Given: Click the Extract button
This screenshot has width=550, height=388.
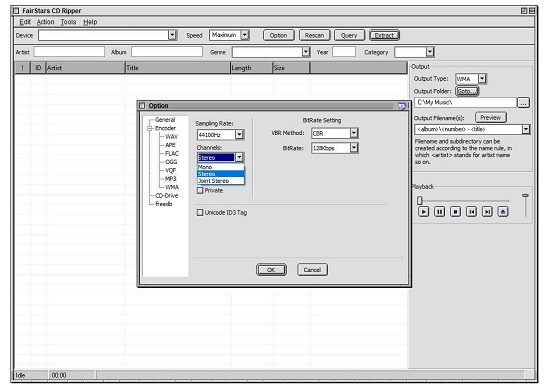Looking at the screenshot, I should pyautogui.click(x=384, y=35).
